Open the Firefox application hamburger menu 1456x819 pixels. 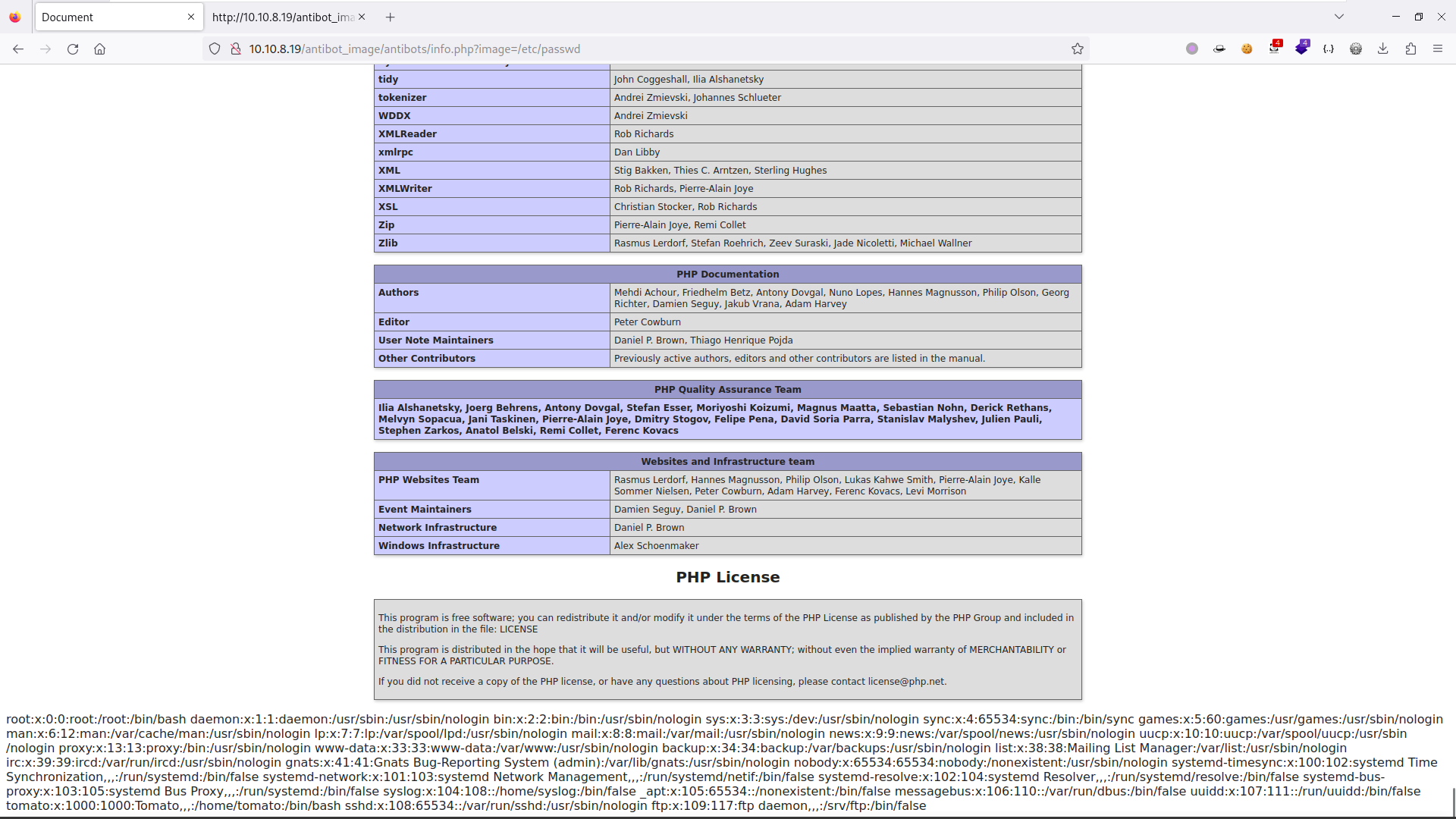[x=1438, y=49]
